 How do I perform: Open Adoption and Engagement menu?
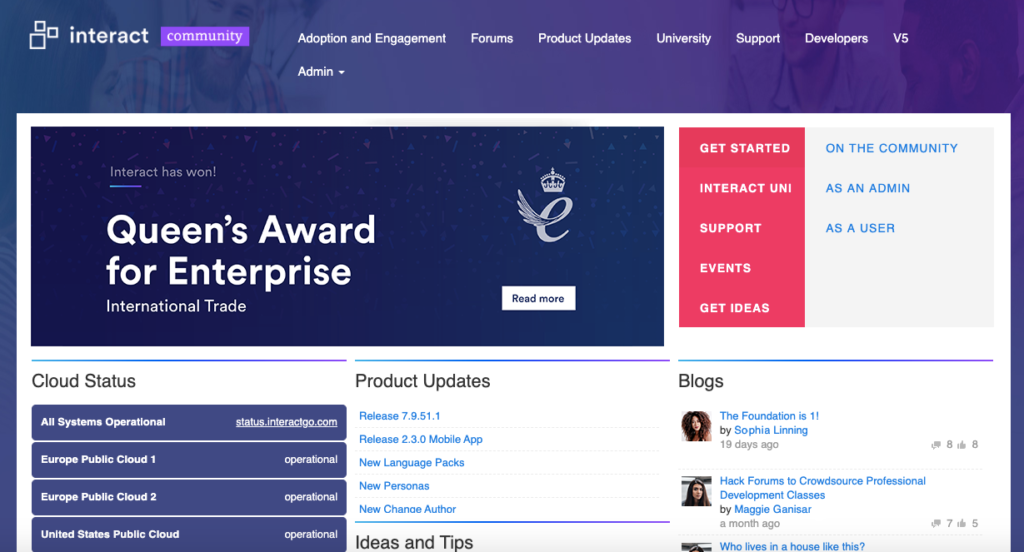coord(372,39)
